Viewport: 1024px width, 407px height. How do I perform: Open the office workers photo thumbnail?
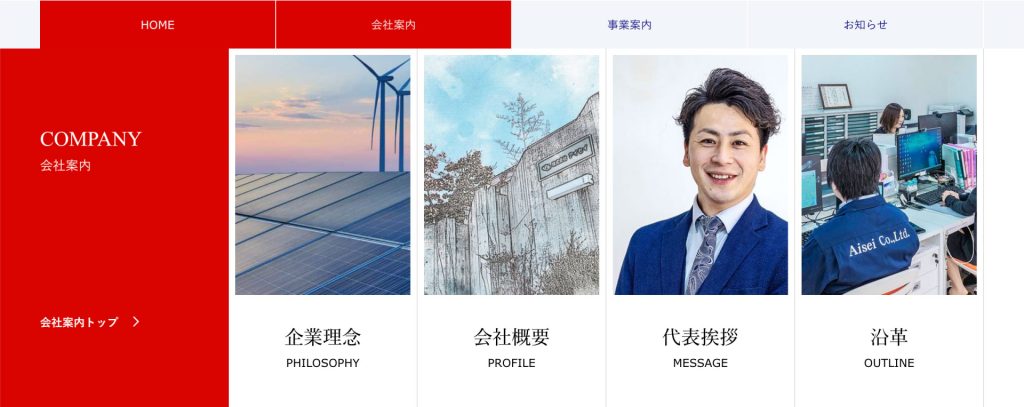point(889,174)
